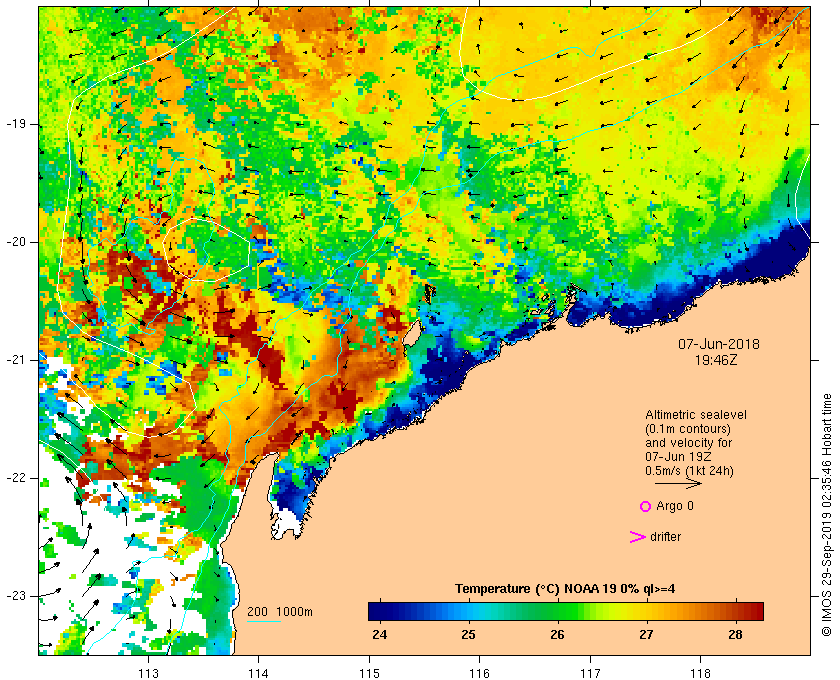Click the 'Argo 0' legend label

pos(674,506)
